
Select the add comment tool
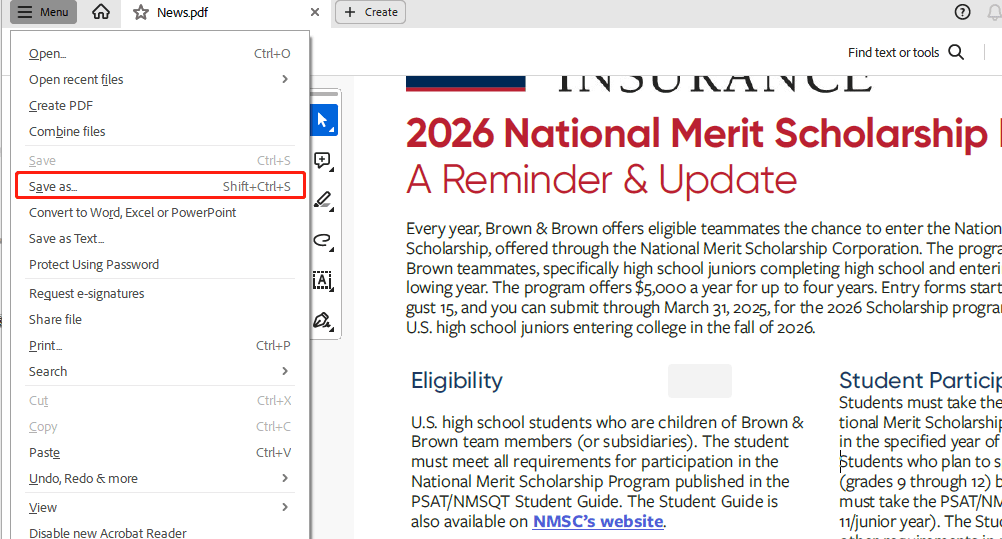pyautogui.click(x=323, y=160)
